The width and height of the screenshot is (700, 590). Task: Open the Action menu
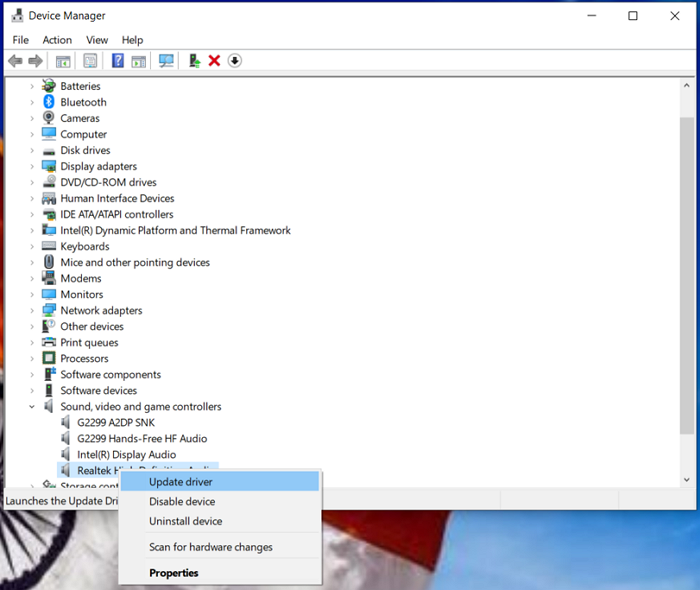tap(57, 40)
